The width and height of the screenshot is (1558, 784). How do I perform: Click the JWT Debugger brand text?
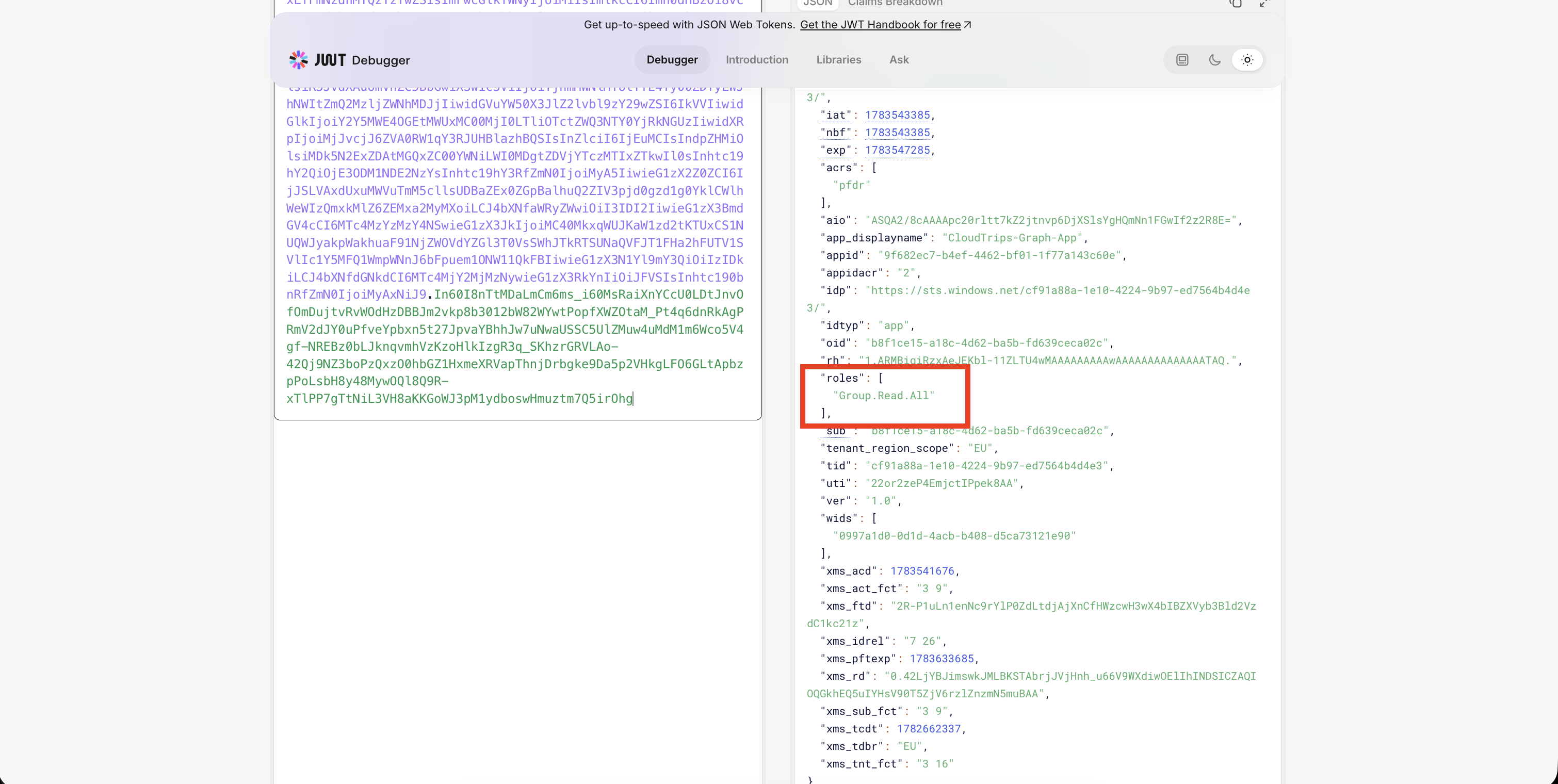pyautogui.click(x=362, y=60)
